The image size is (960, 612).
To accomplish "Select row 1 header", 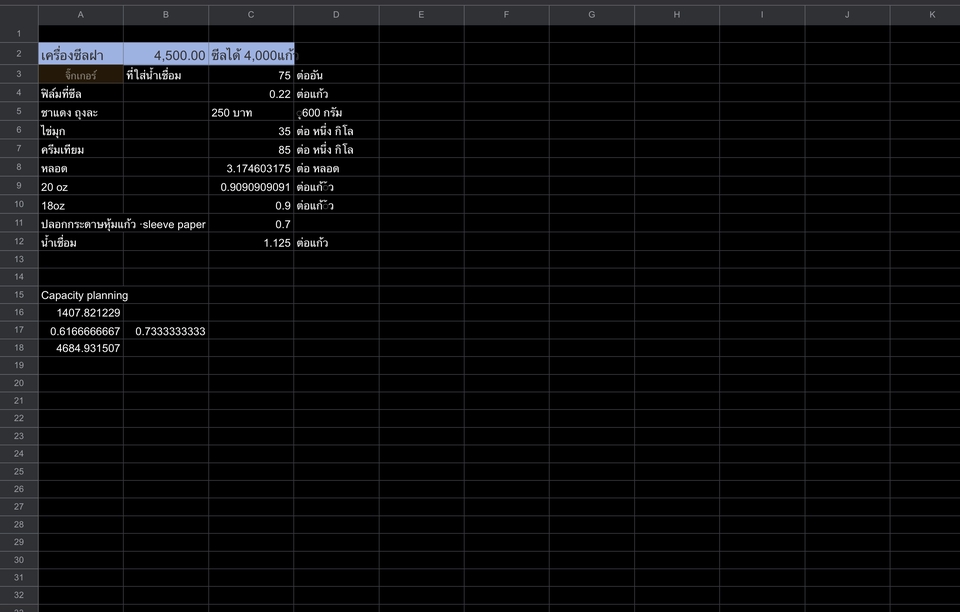I will coord(19,34).
